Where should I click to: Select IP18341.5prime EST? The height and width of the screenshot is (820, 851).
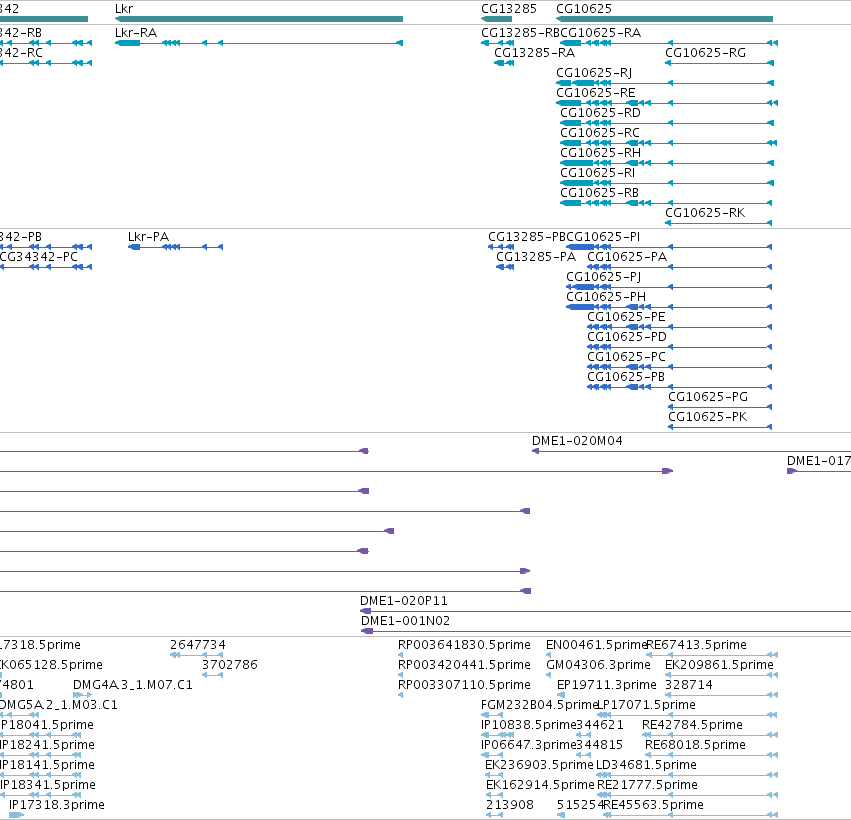41,795
